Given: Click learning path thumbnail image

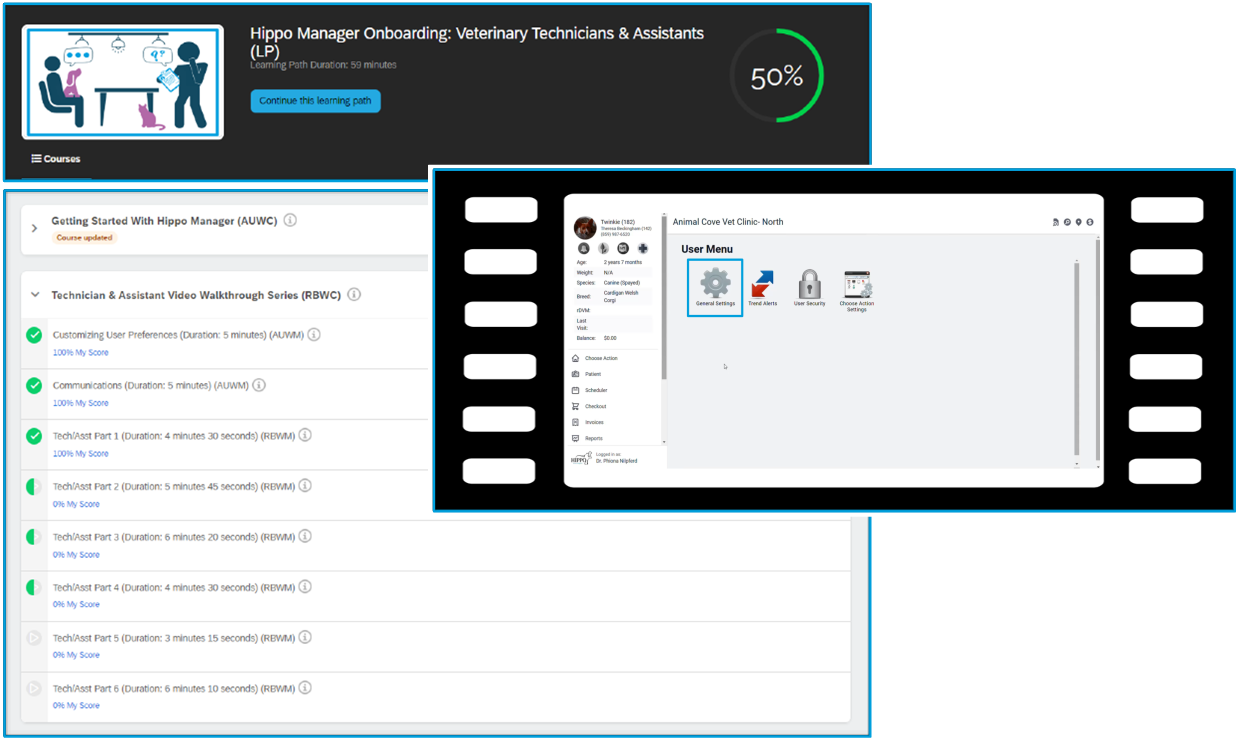Looking at the screenshot, I should coord(123,82).
